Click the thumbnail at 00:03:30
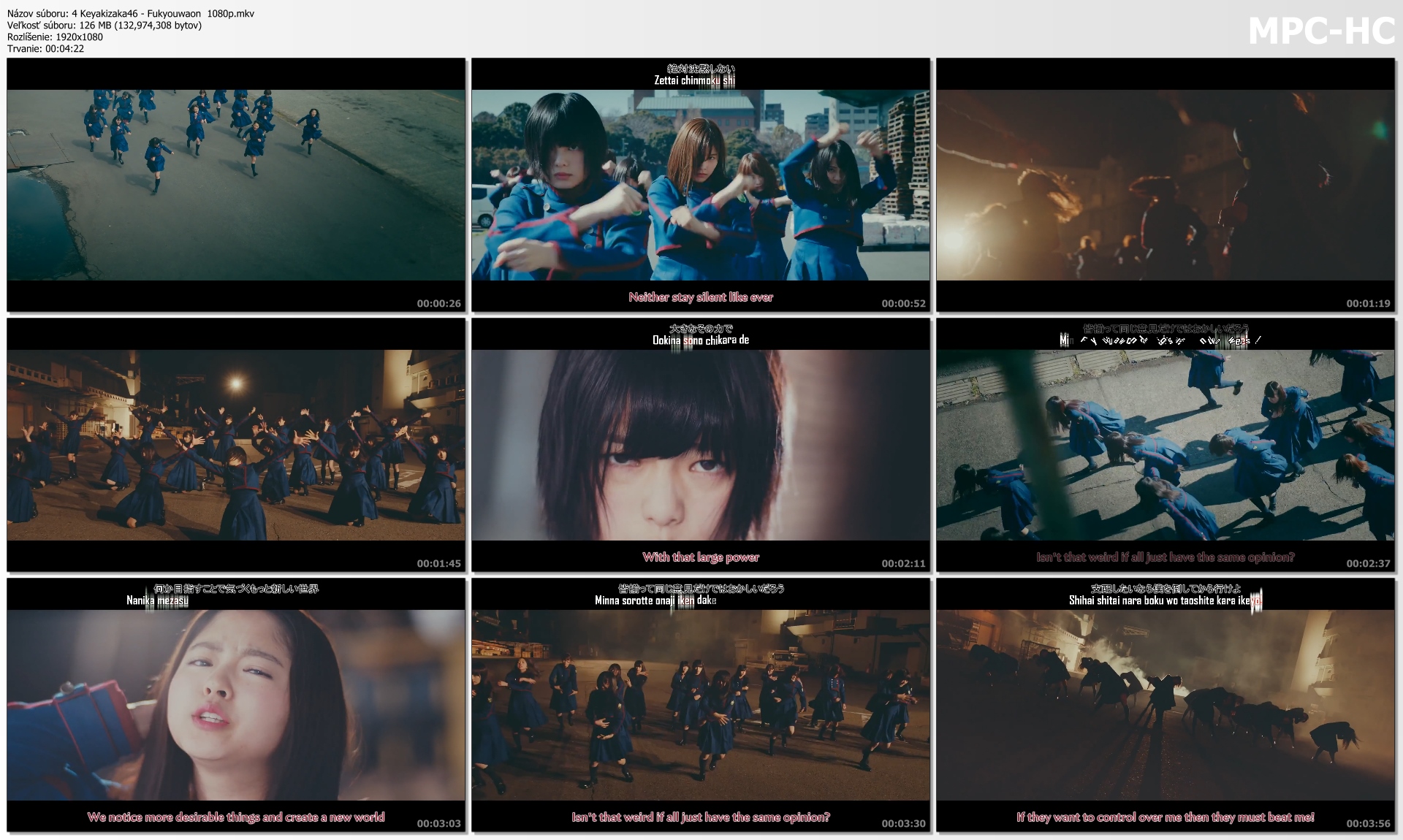The image size is (1403, 840). pos(700,705)
